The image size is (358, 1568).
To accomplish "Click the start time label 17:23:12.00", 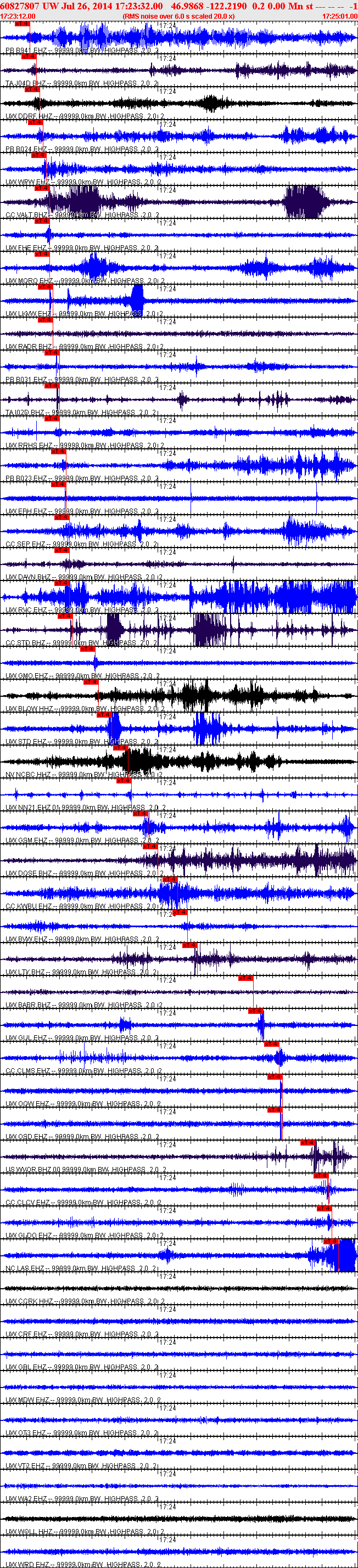I will point(18,16).
